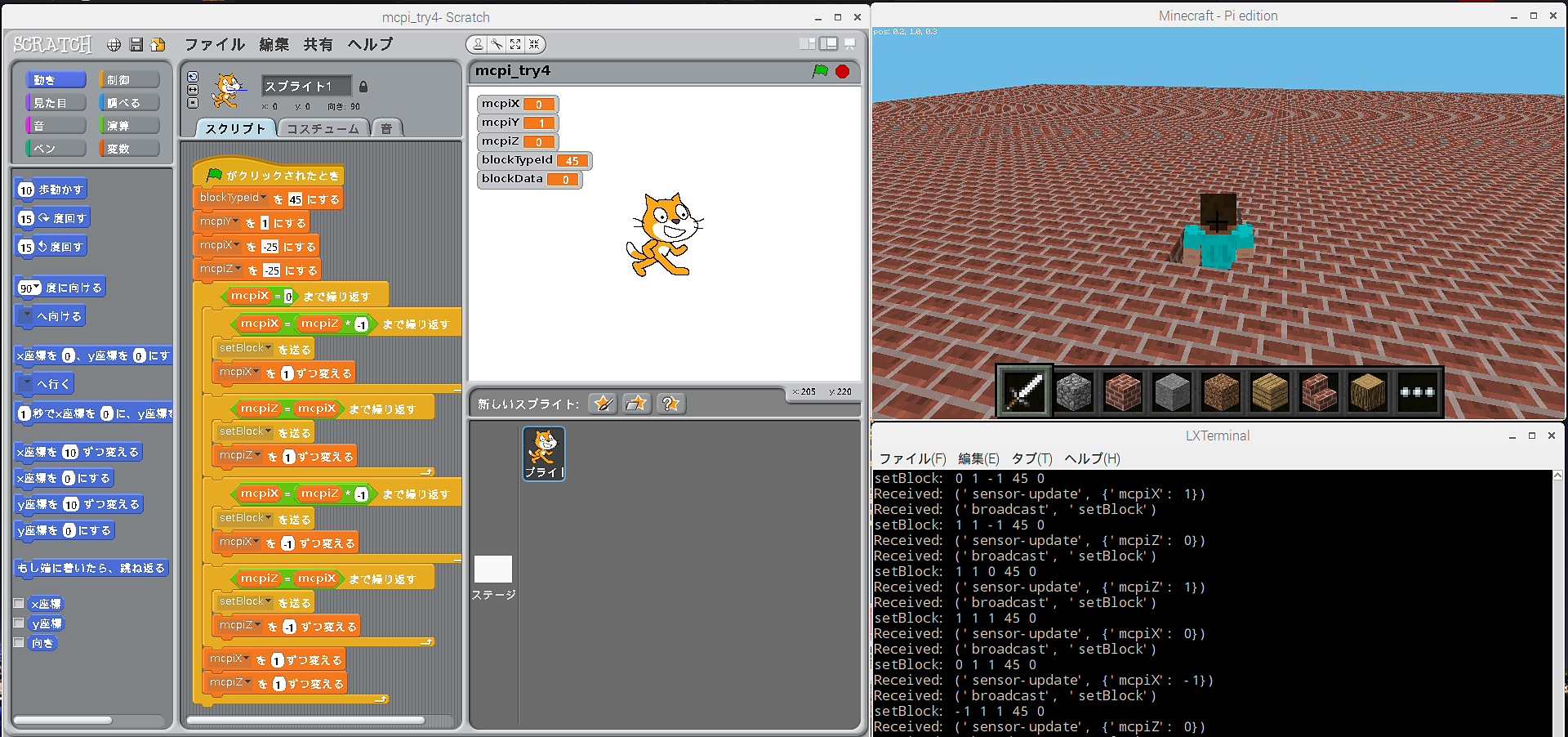Open dropdown on 'へ向ける' palette block
The width and height of the screenshot is (1568, 737).
point(27,315)
